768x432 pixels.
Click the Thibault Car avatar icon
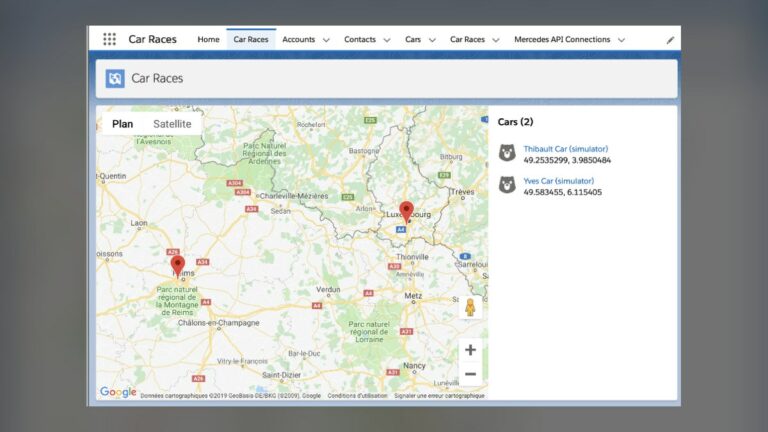point(507,153)
